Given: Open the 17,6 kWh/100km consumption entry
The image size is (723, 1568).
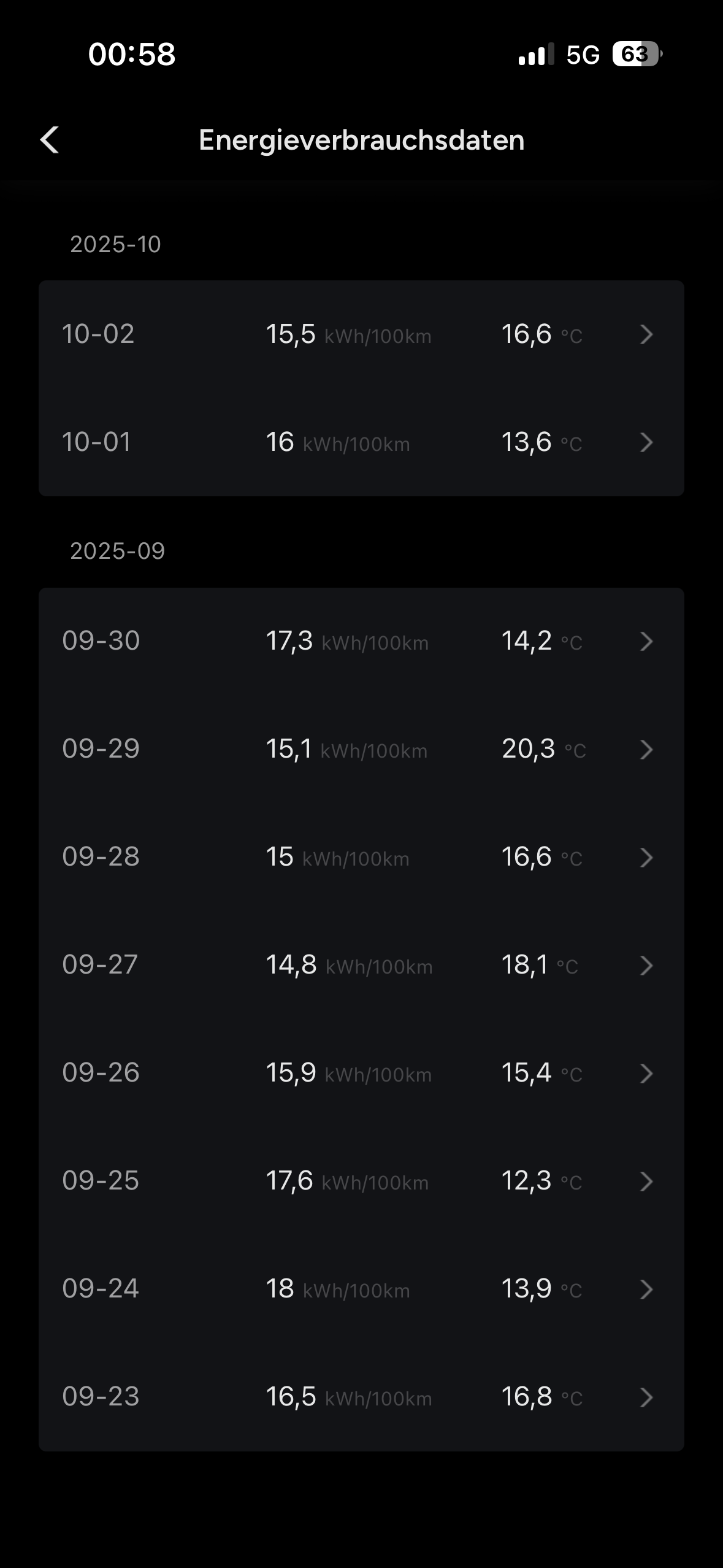Looking at the screenshot, I should click(347, 1181).
